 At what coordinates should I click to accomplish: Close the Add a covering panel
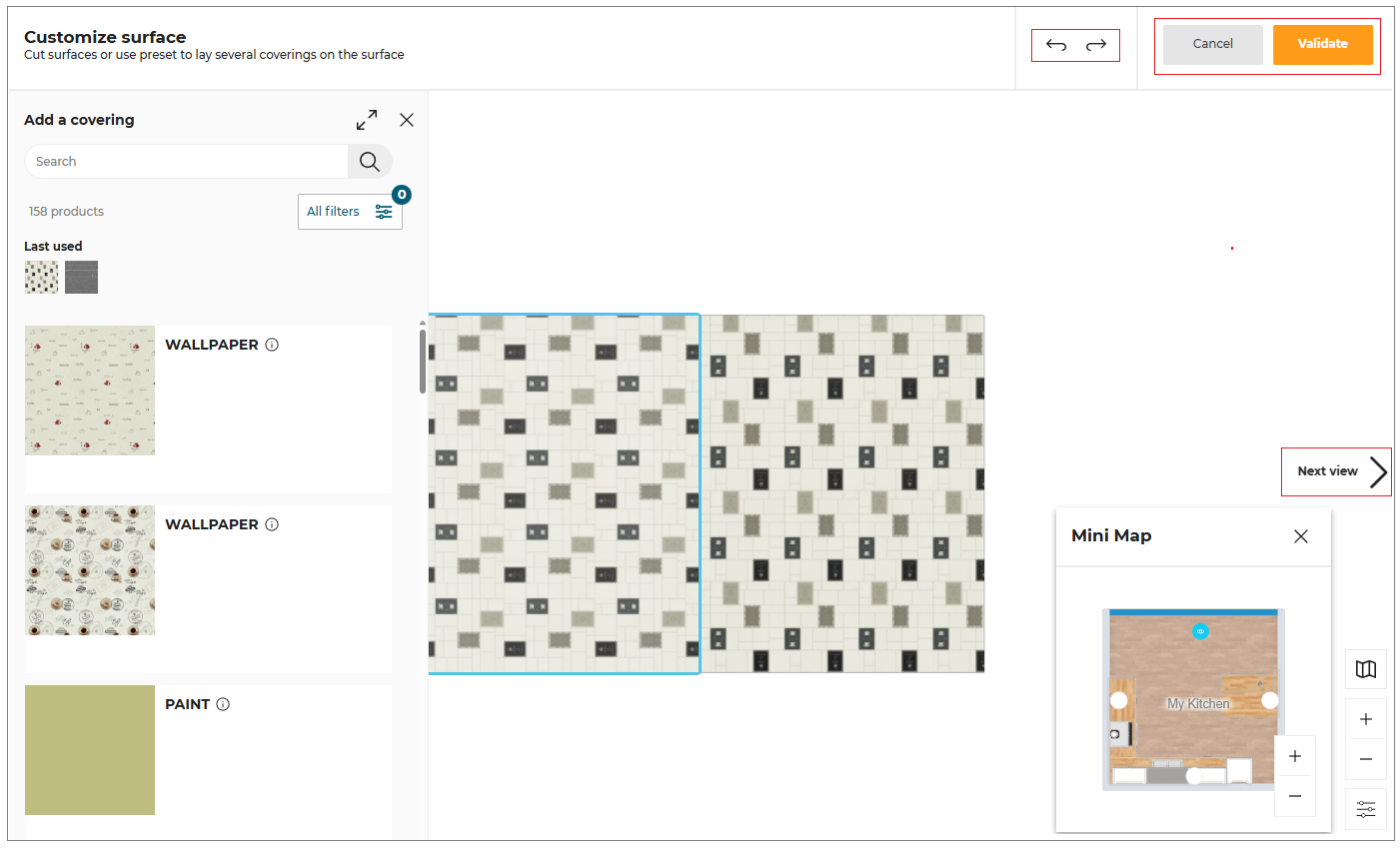[407, 120]
